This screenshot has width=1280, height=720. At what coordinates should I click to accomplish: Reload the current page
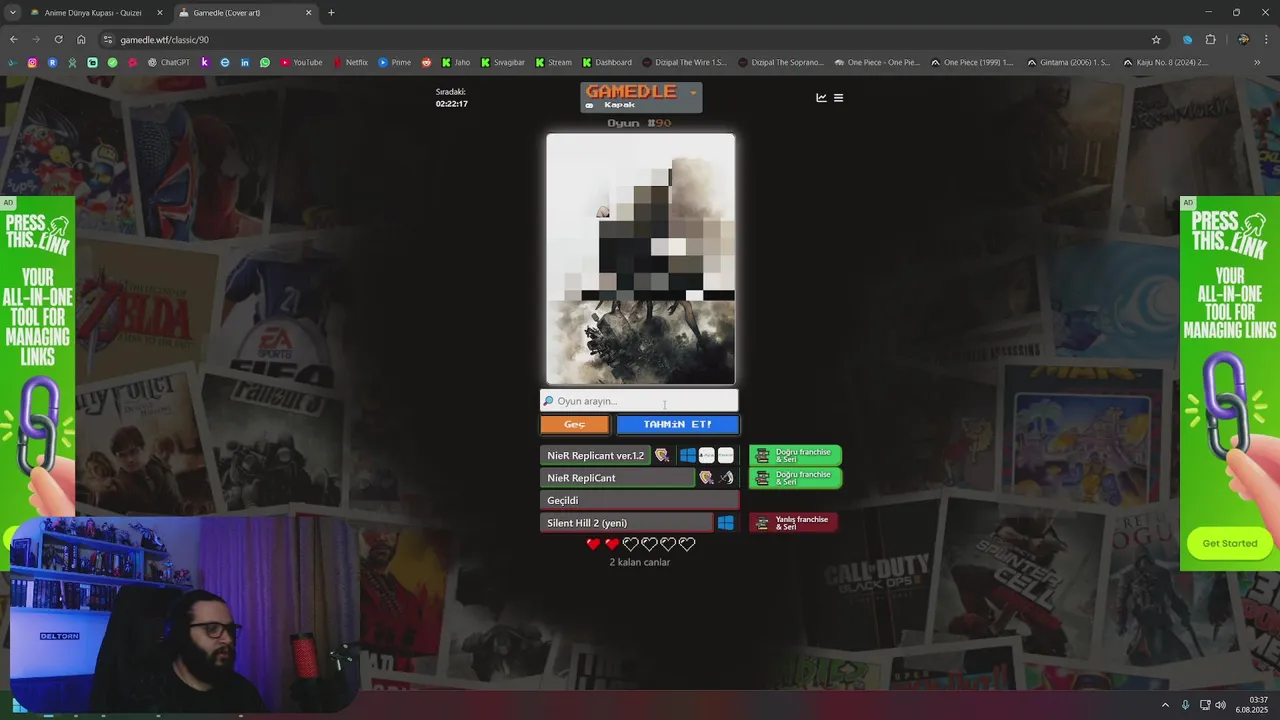point(58,39)
